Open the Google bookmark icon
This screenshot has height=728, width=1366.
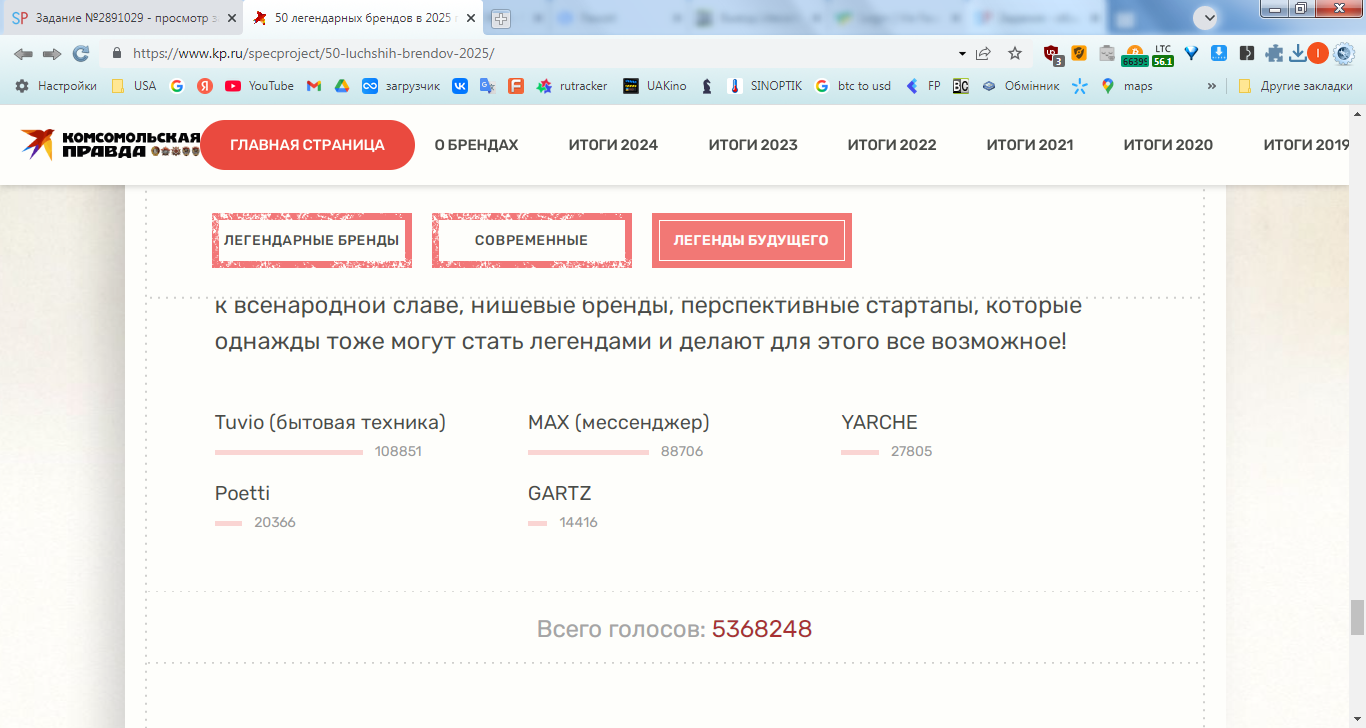click(177, 86)
